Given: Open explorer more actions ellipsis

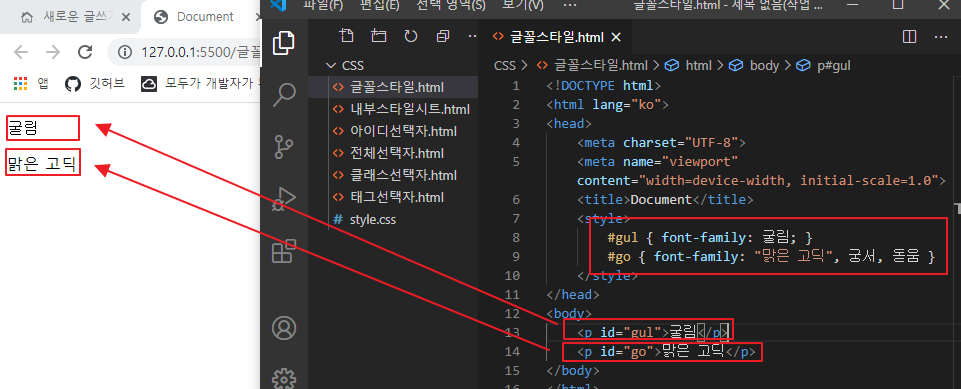Looking at the screenshot, I should tap(472, 36).
